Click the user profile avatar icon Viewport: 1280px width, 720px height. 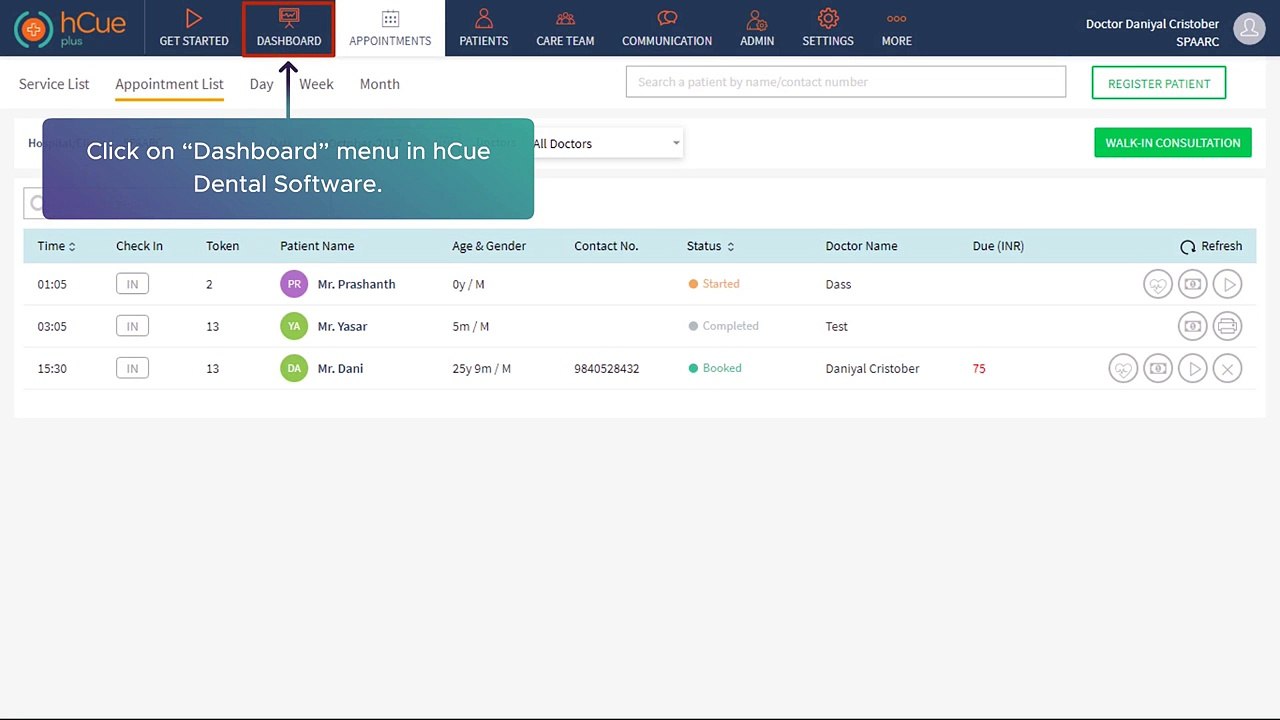(x=1249, y=29)
